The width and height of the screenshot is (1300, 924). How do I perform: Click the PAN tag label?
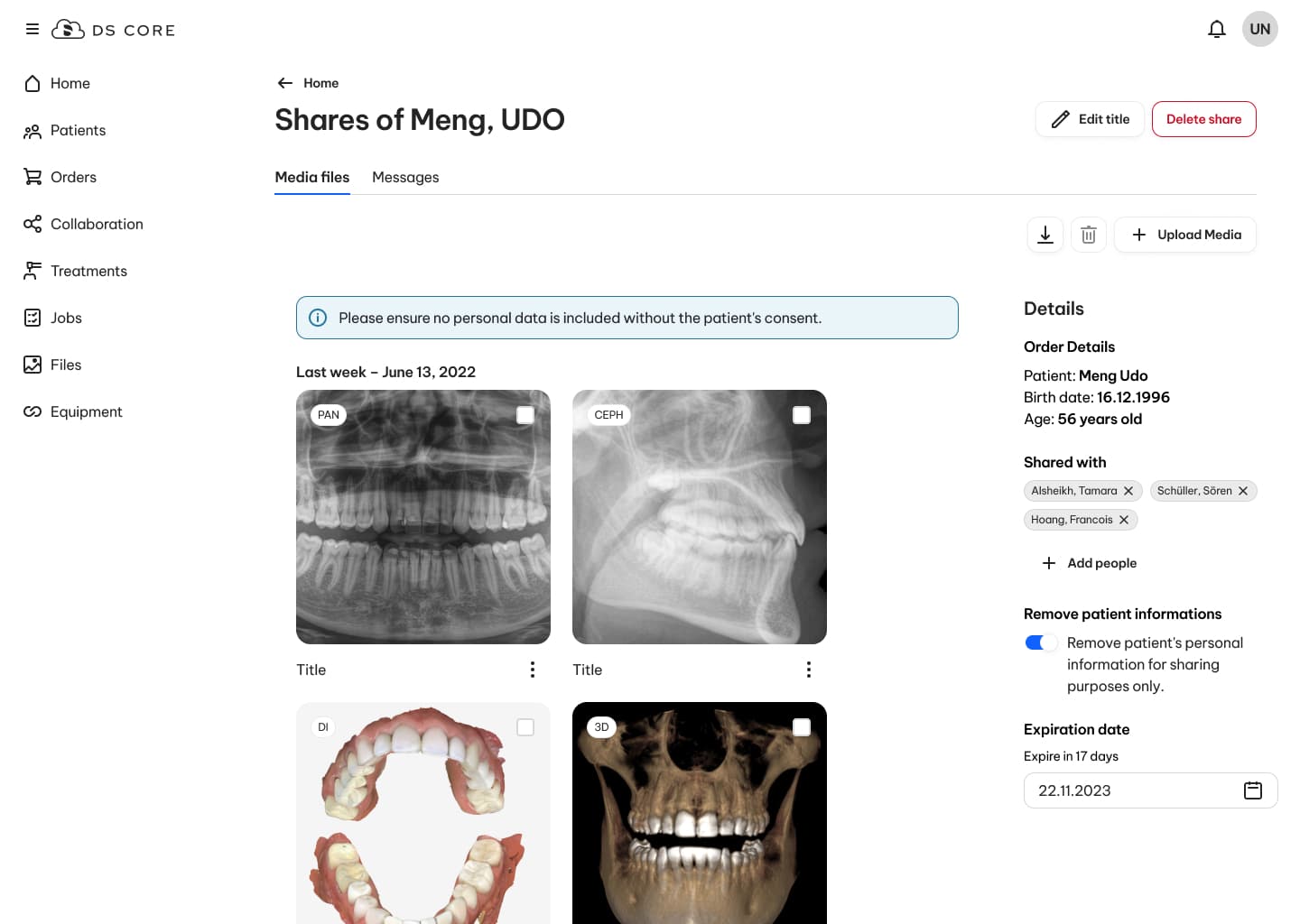[x=329, y=415]
